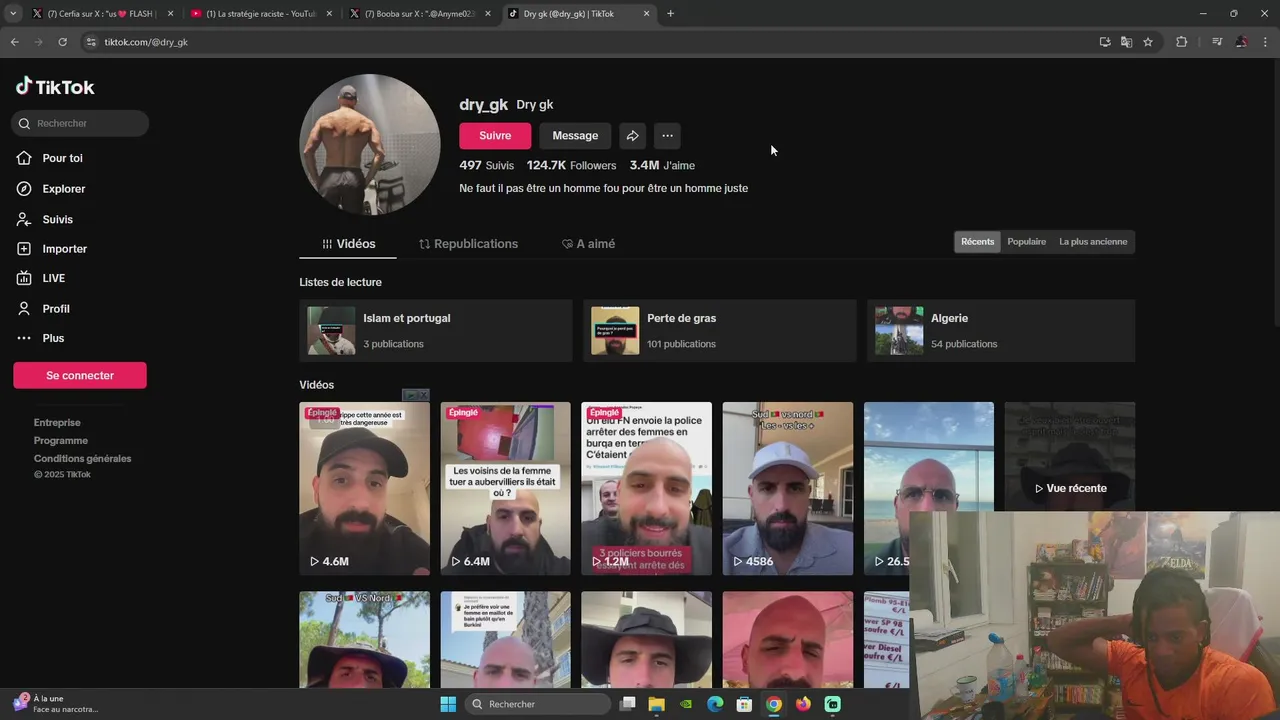The height and width of the screenshot is (720, 1280).
Task: Open Importer upload page
Action: [52, 249]
